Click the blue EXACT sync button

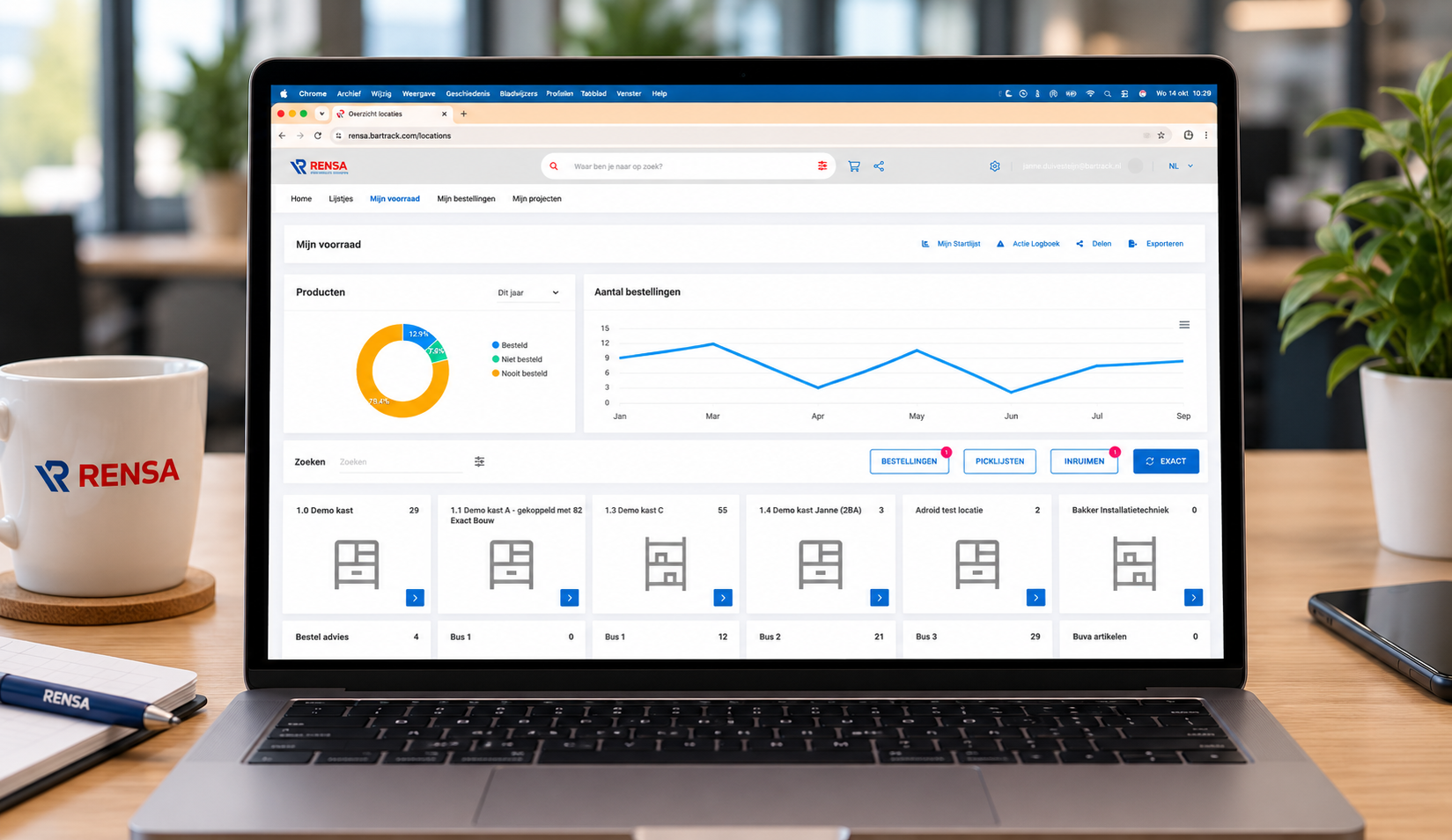point(1166,461)
